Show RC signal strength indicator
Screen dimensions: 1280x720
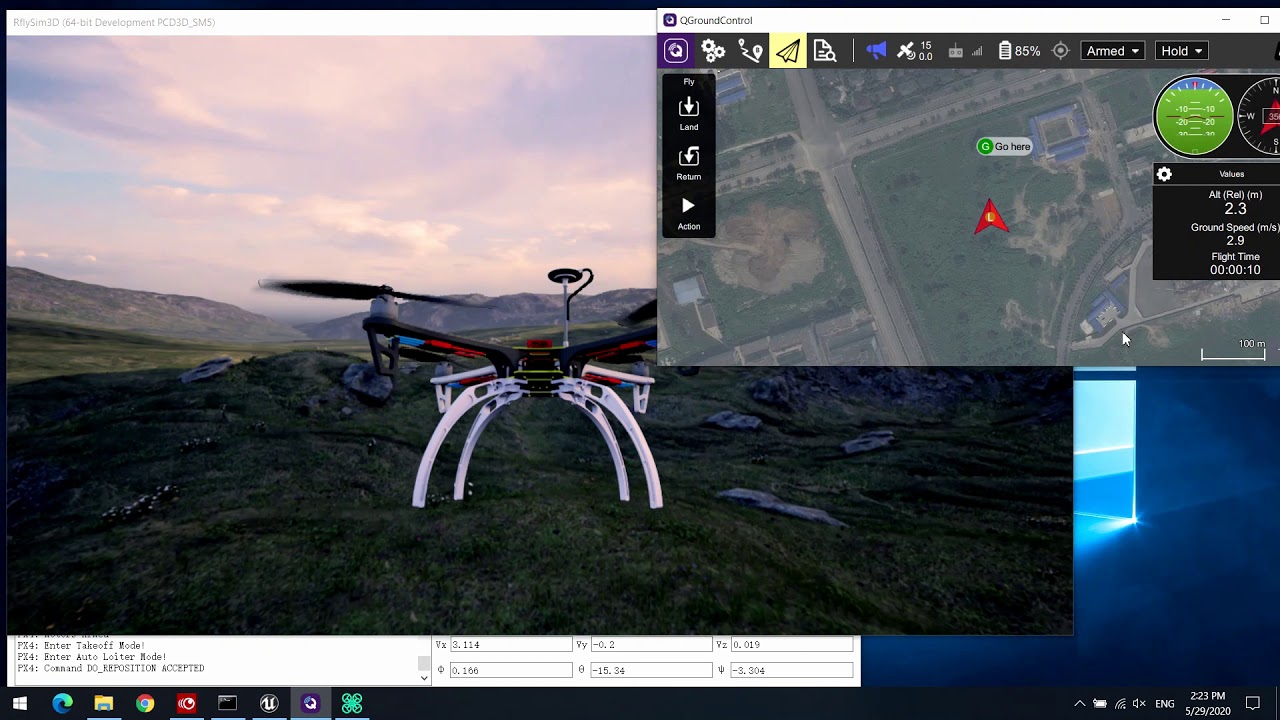click(965, 51)
